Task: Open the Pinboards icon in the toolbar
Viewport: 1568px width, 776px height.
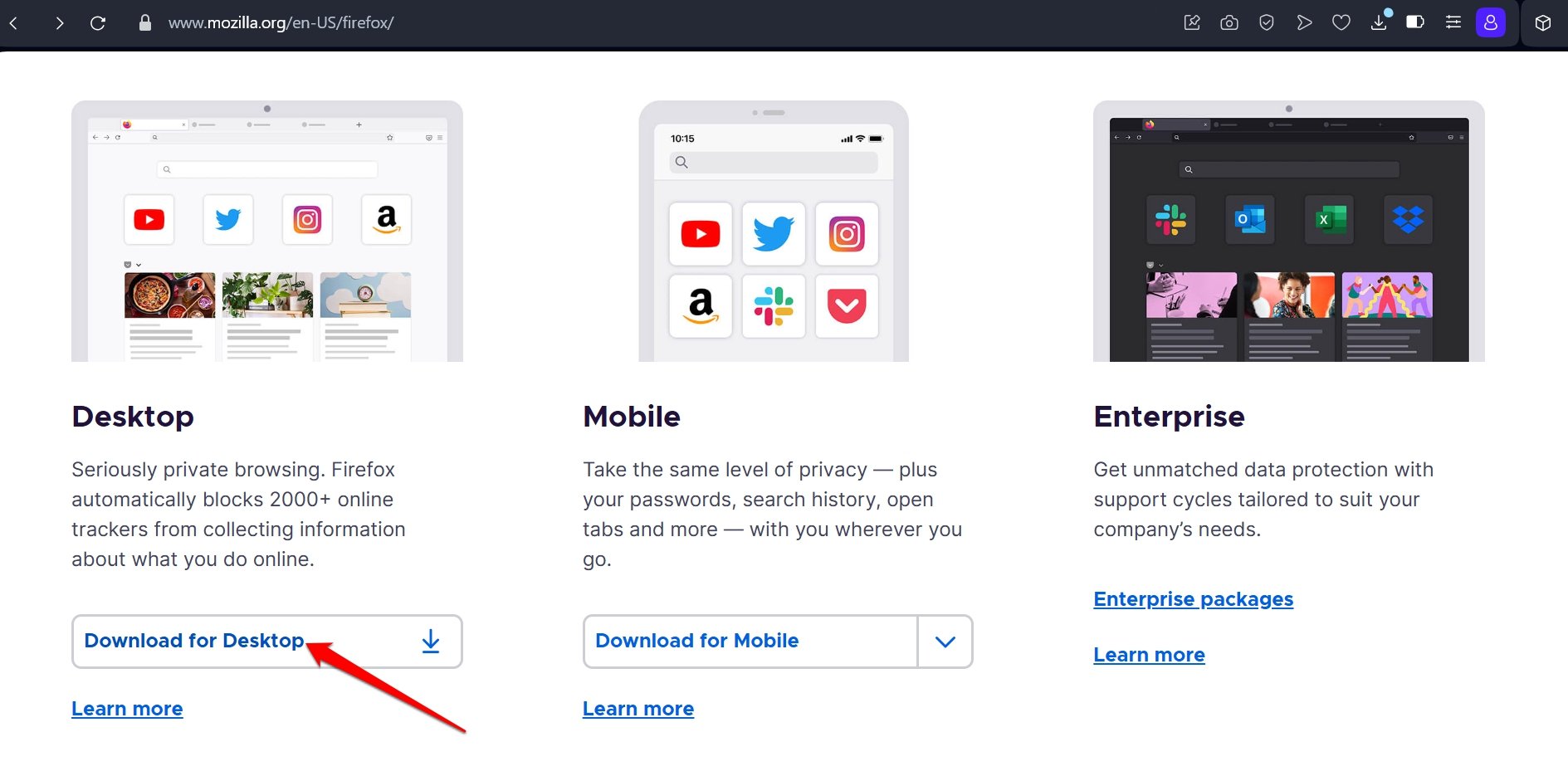Action: (1192, 23)
